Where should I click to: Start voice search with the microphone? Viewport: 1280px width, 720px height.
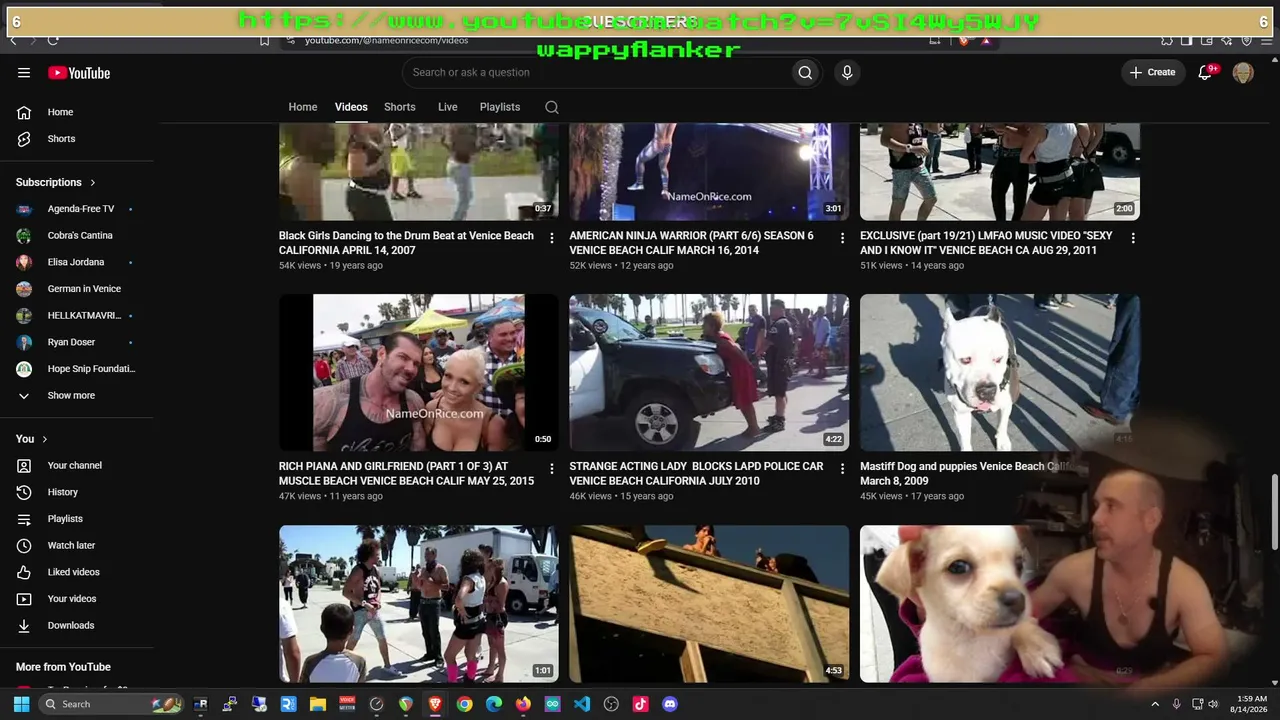click(x=847, y=72)
